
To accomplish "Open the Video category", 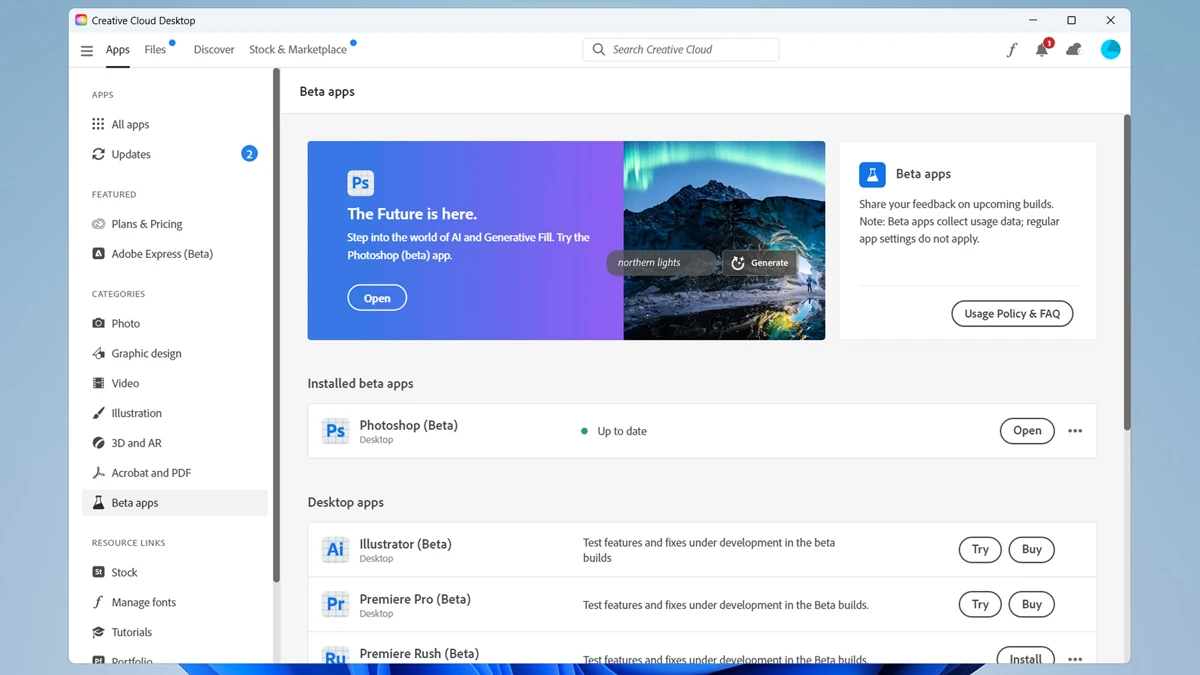I will (125, 384).
